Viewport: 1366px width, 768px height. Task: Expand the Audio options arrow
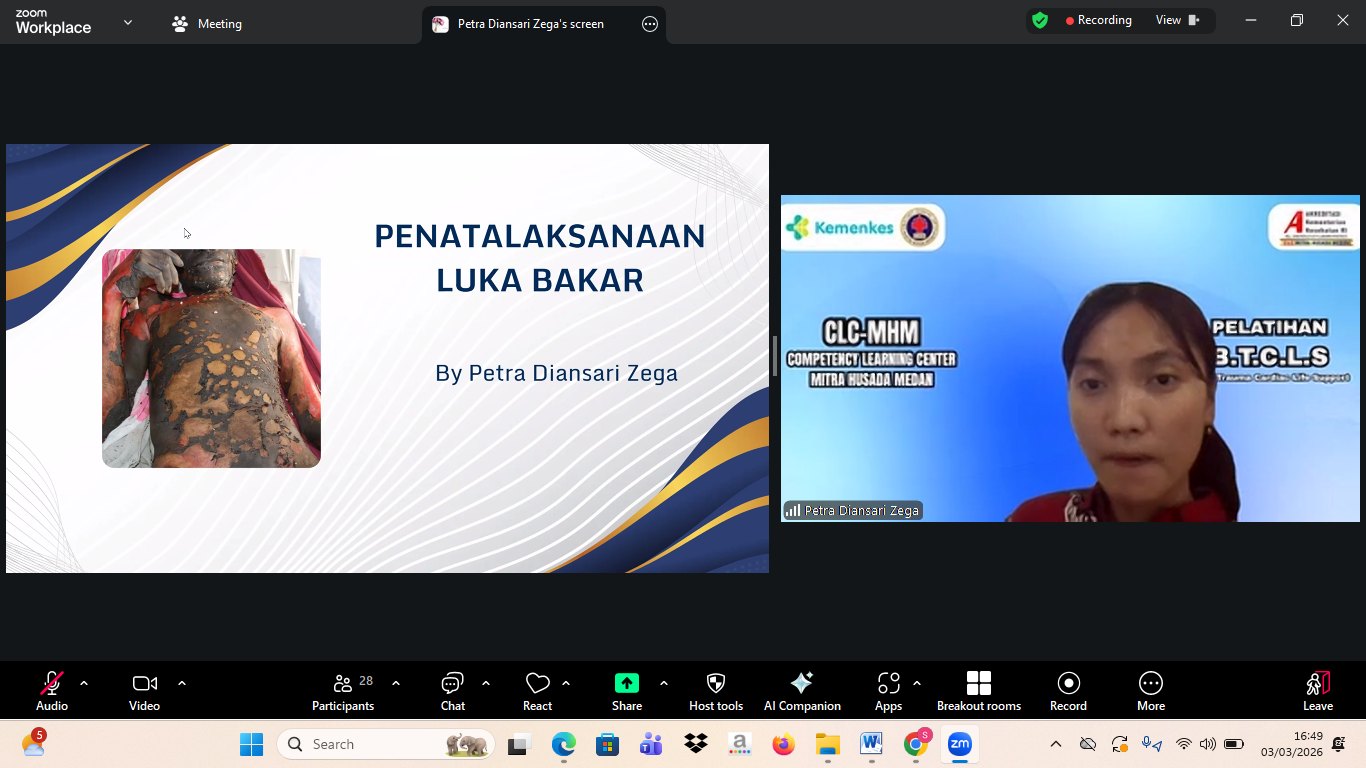[x=84, y=683]
